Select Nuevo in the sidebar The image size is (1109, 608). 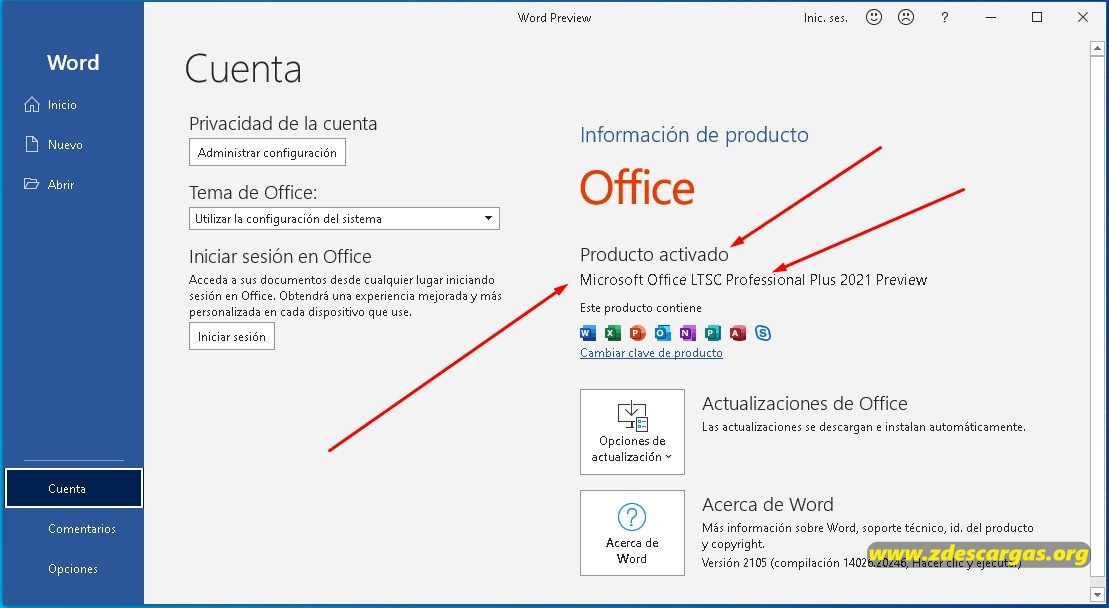(72, 144)
